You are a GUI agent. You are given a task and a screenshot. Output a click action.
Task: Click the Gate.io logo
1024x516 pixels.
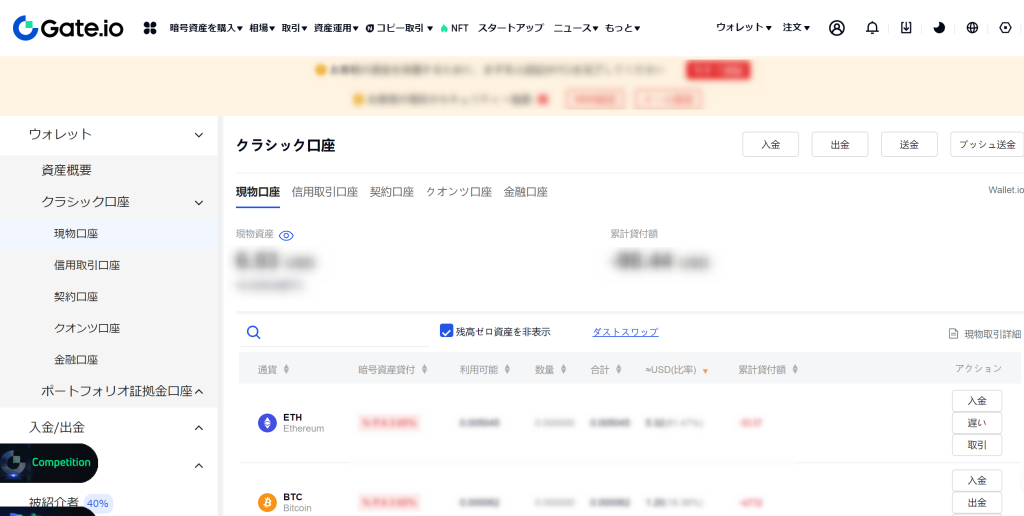(x=68, y=28)
